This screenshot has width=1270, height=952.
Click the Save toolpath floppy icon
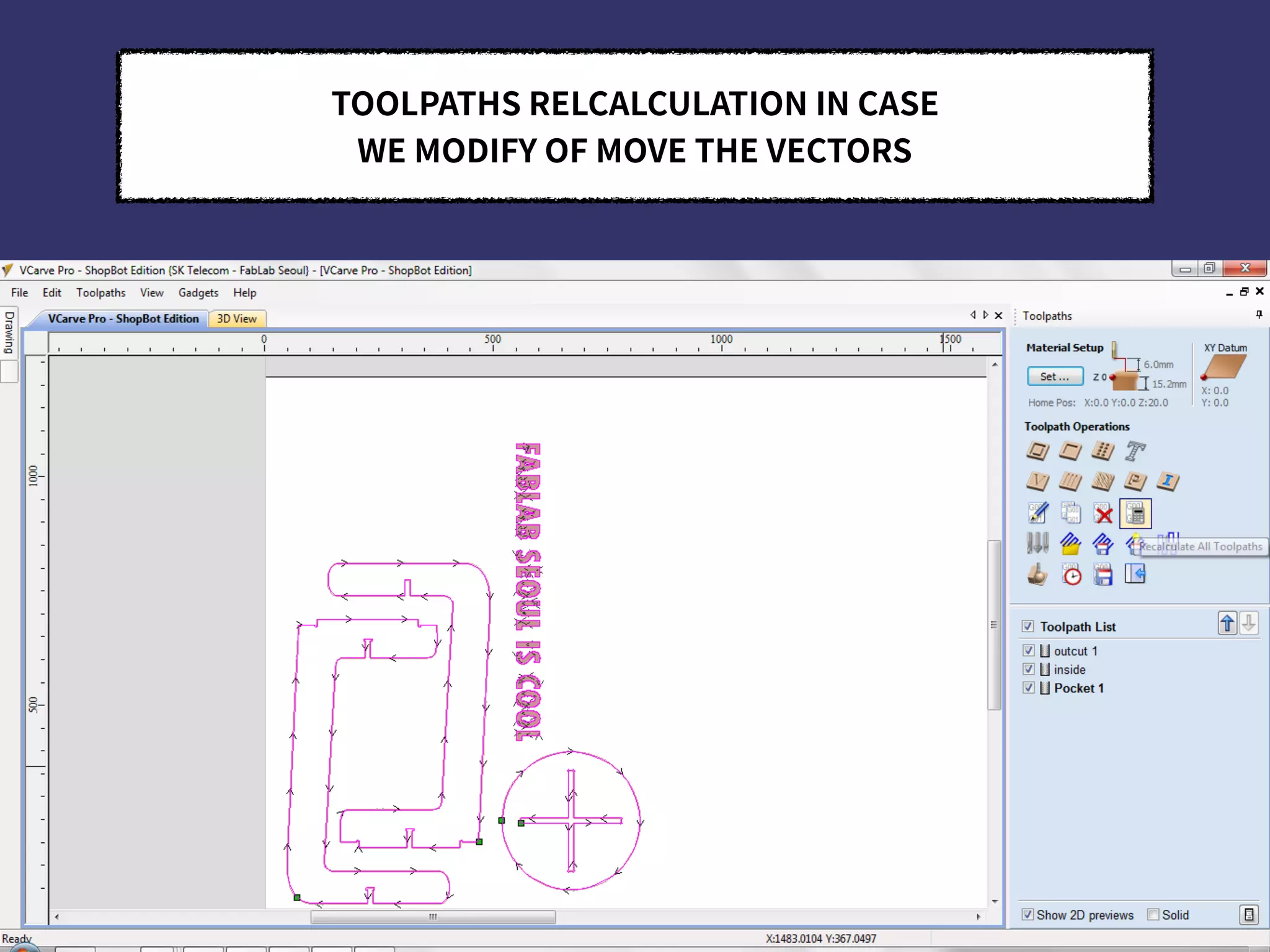click(1103, 575)
